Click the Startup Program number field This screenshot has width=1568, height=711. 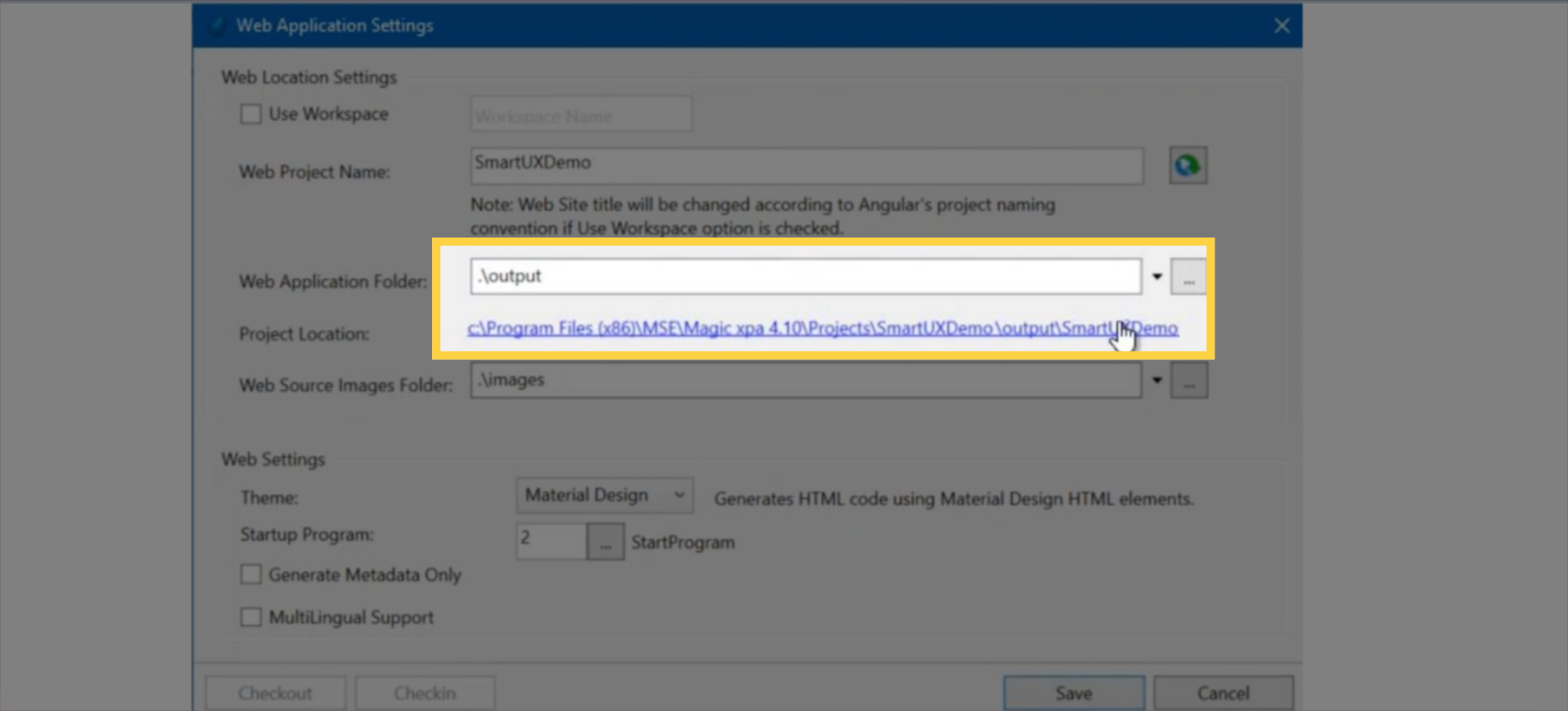(551, 541)
